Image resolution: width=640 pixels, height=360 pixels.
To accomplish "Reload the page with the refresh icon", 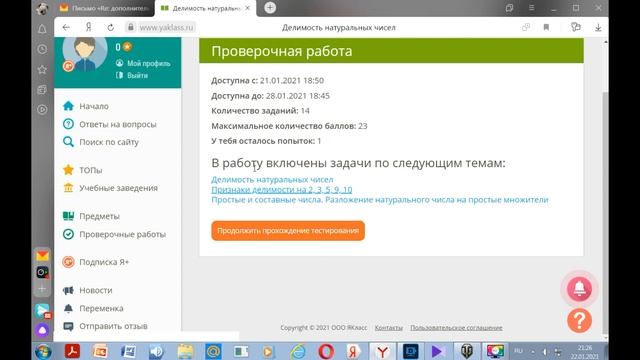I will (x=110, y=27).
